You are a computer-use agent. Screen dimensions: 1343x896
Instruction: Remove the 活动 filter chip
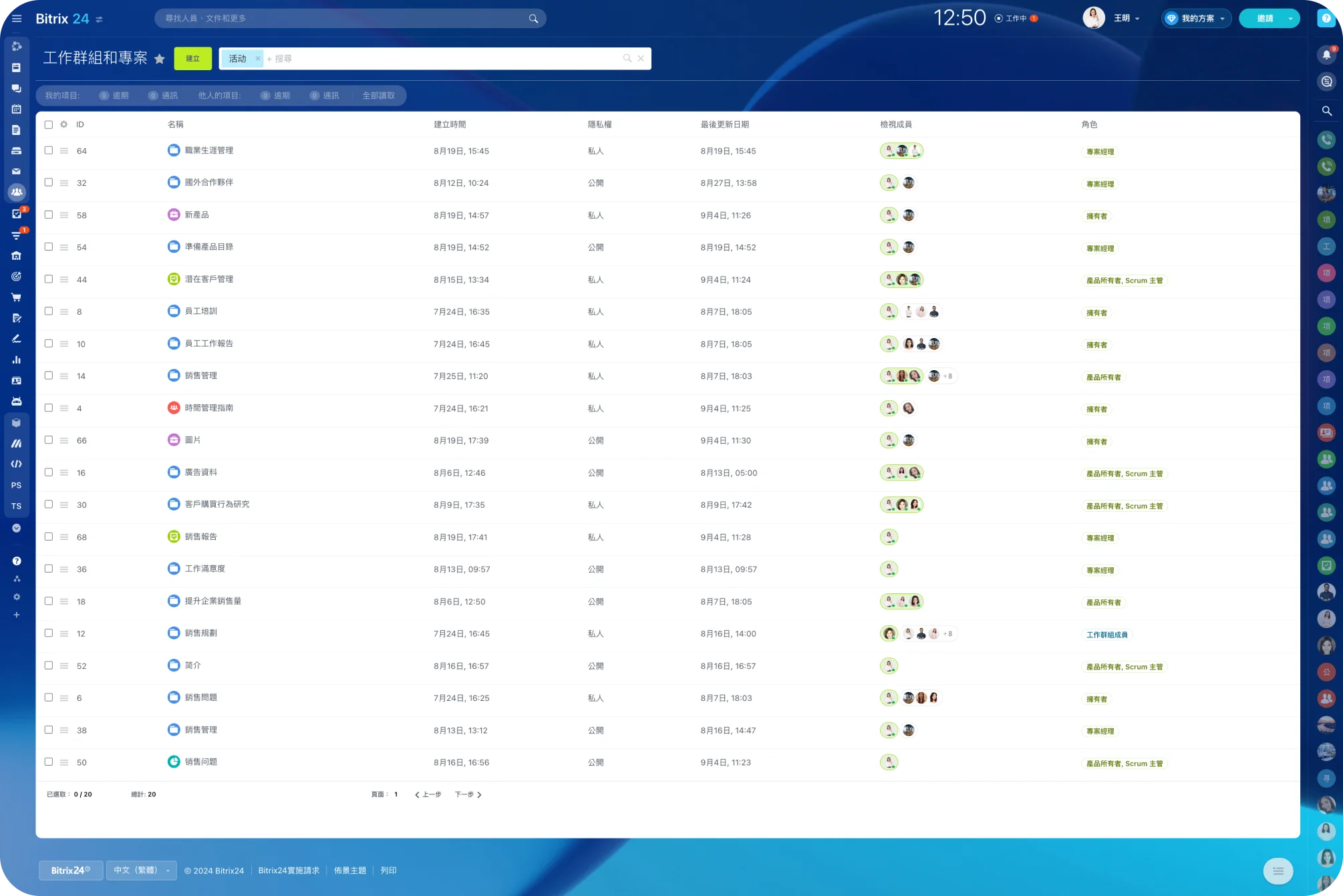(258, 59)
